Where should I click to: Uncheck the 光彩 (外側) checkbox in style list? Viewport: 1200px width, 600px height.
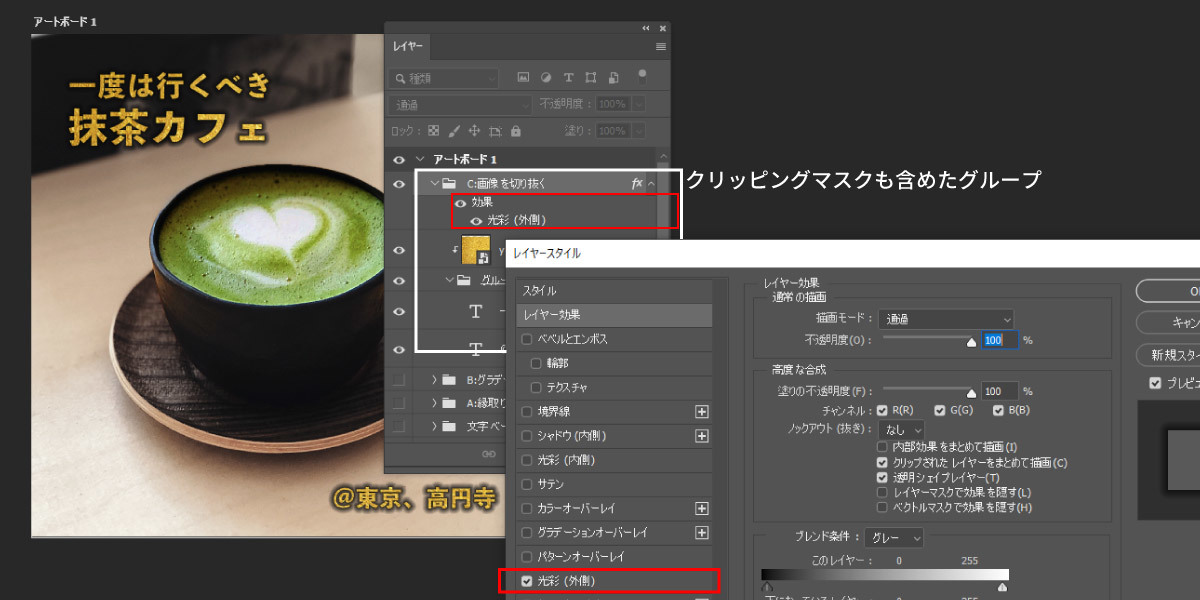coord(527,581)
